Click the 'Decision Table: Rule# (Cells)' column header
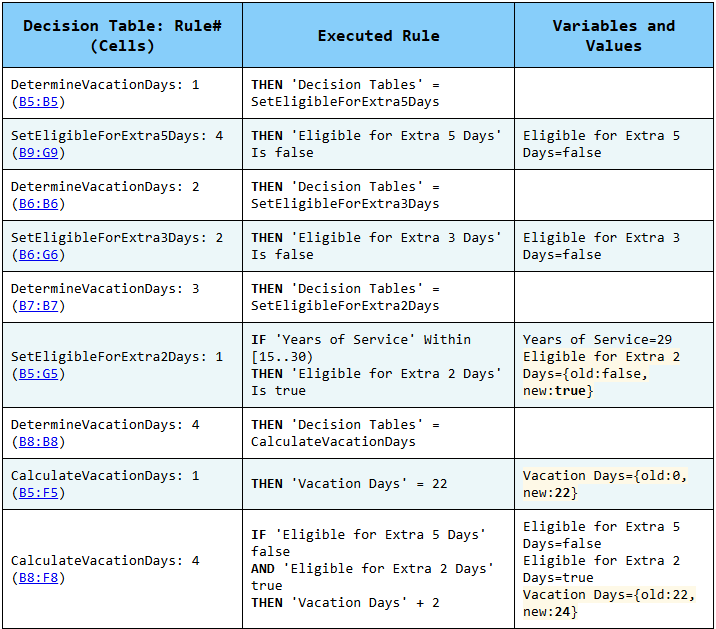Image resolution: width=716 pixels, height=629 pixels. [123, 36]
